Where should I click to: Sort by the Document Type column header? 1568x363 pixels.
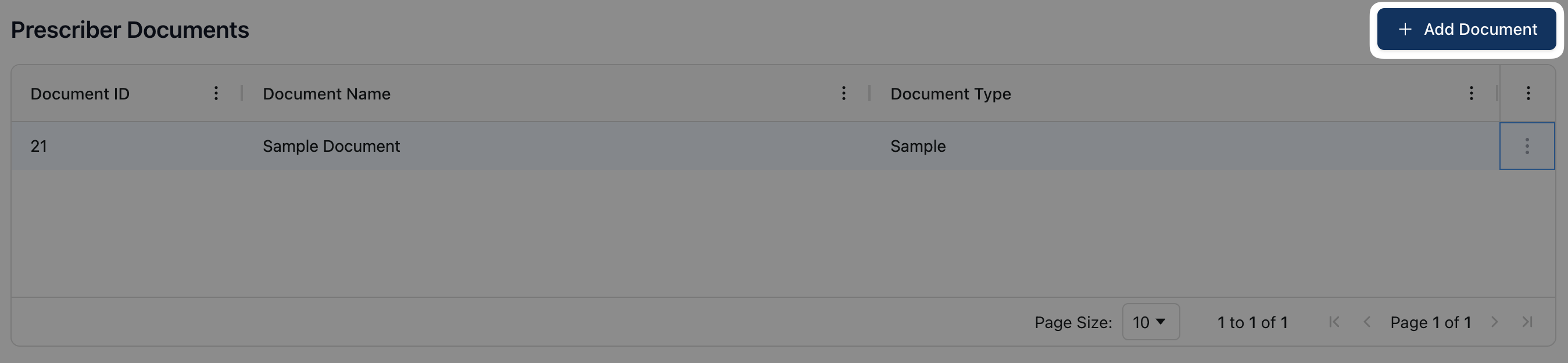(950, 94)
